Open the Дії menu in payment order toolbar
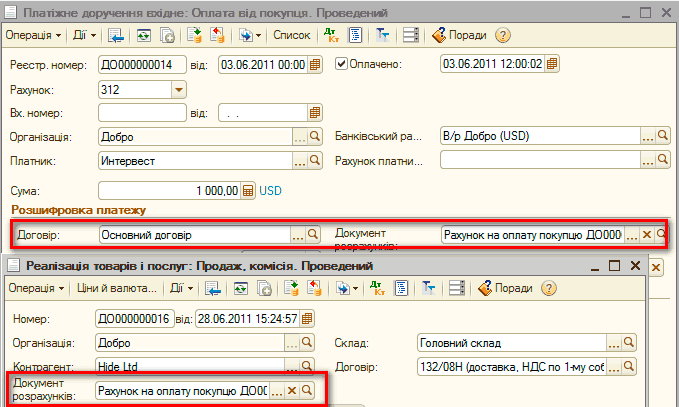Viewport: 679px width, 407px height. tap(84, 35)
